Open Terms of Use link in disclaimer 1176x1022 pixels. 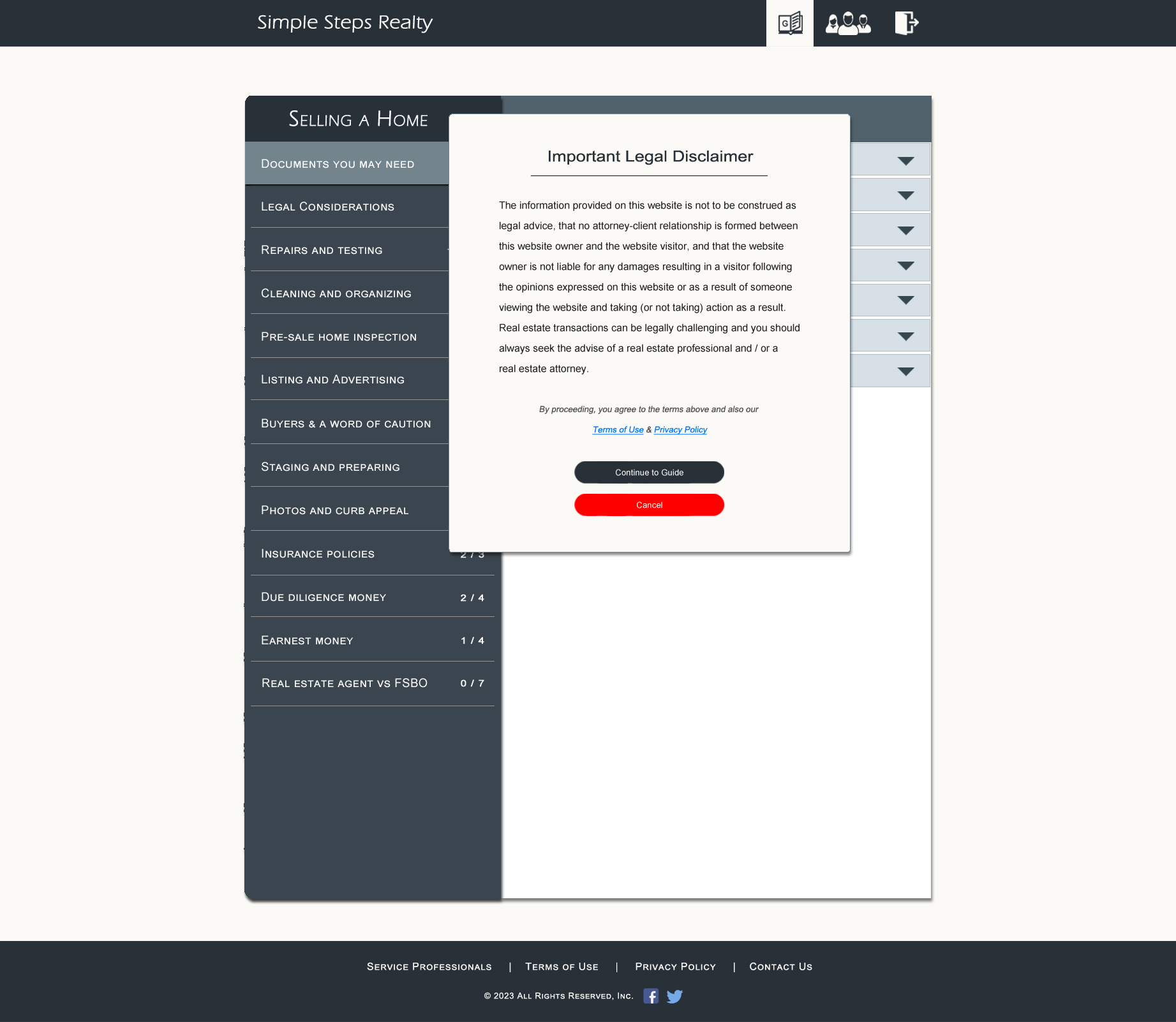pyautogui.click(x=618, y=430)
